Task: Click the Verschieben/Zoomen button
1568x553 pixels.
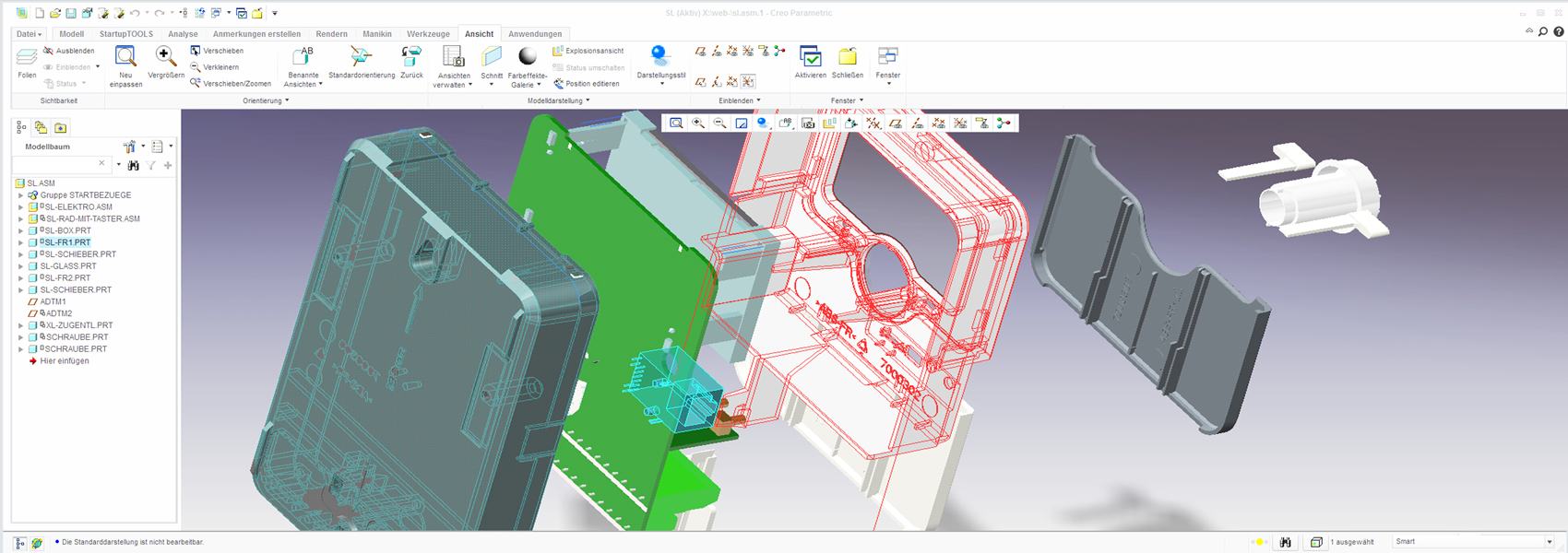Action: tap(231, 84)
